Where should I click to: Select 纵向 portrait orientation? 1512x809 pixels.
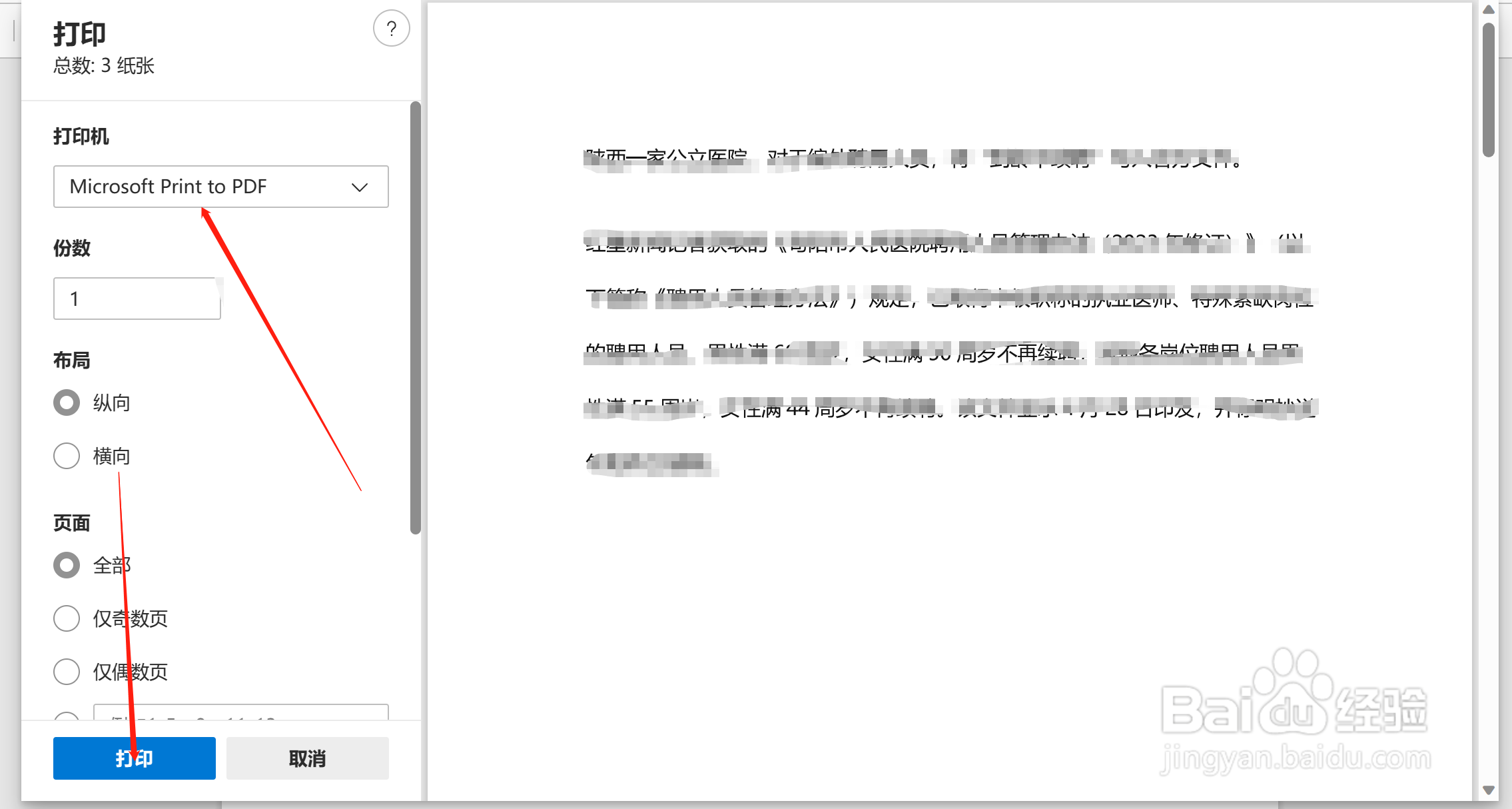66,402
